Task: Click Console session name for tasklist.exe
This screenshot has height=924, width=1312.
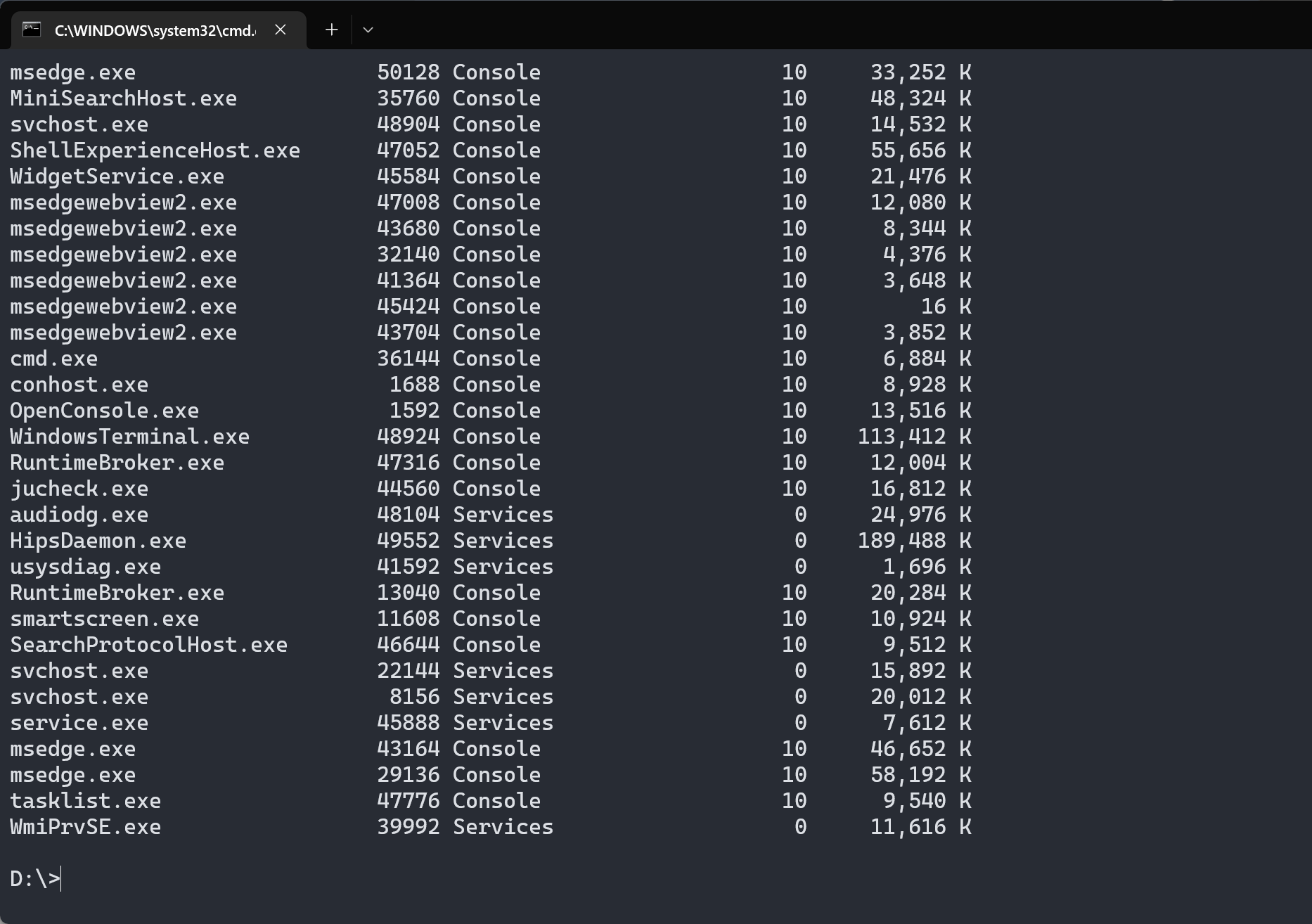Action: click(497, 801)
